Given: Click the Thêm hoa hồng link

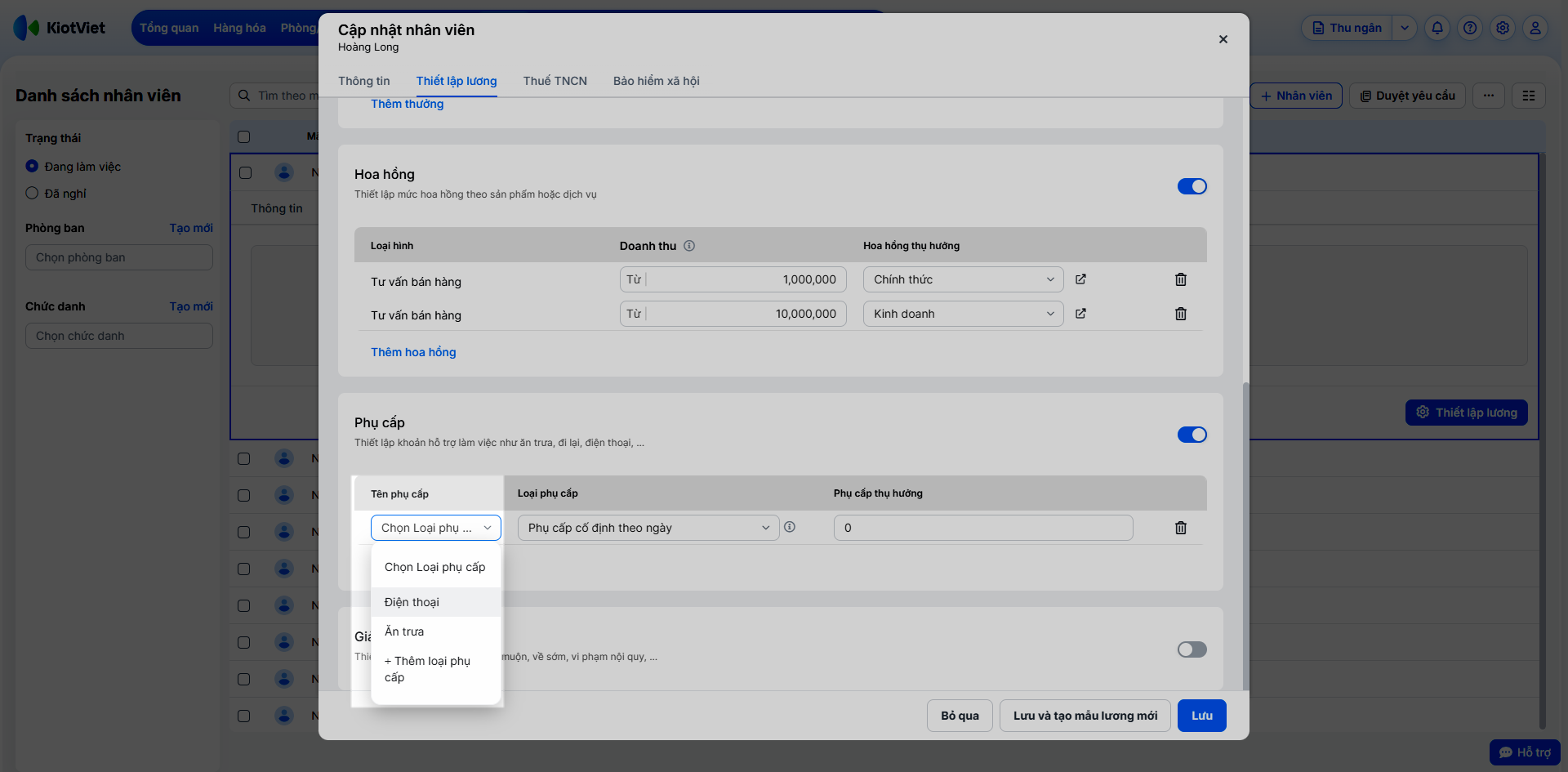Looking at the screenshot, I should pyautogui.click(x=413, y=352).
